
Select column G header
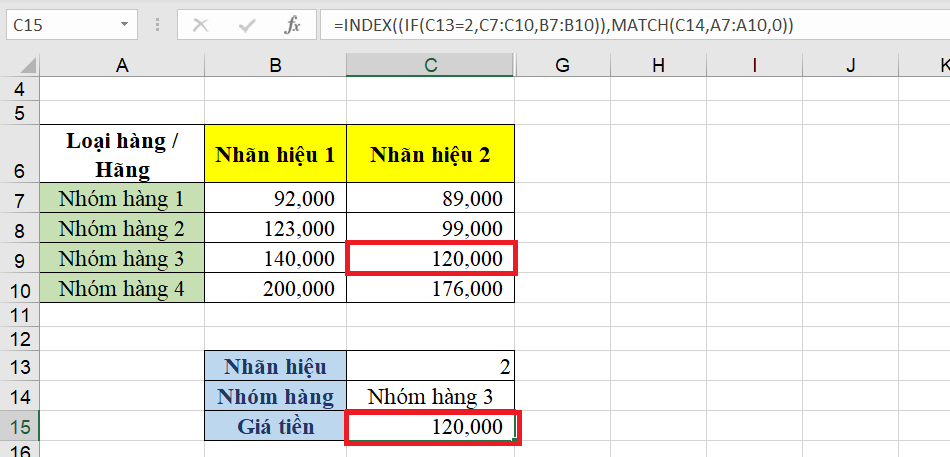point(562,65)
